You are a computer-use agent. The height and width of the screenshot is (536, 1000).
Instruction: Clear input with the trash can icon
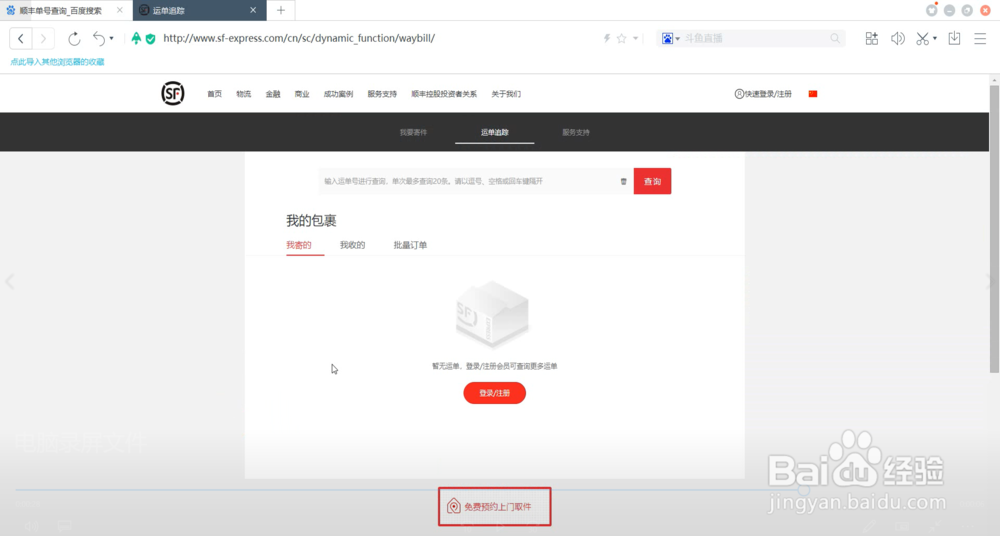624,181
